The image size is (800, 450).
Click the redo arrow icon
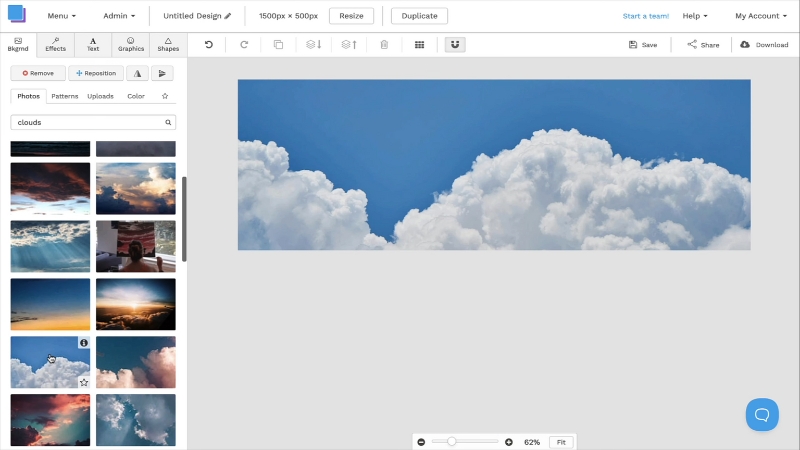(244, 45)
